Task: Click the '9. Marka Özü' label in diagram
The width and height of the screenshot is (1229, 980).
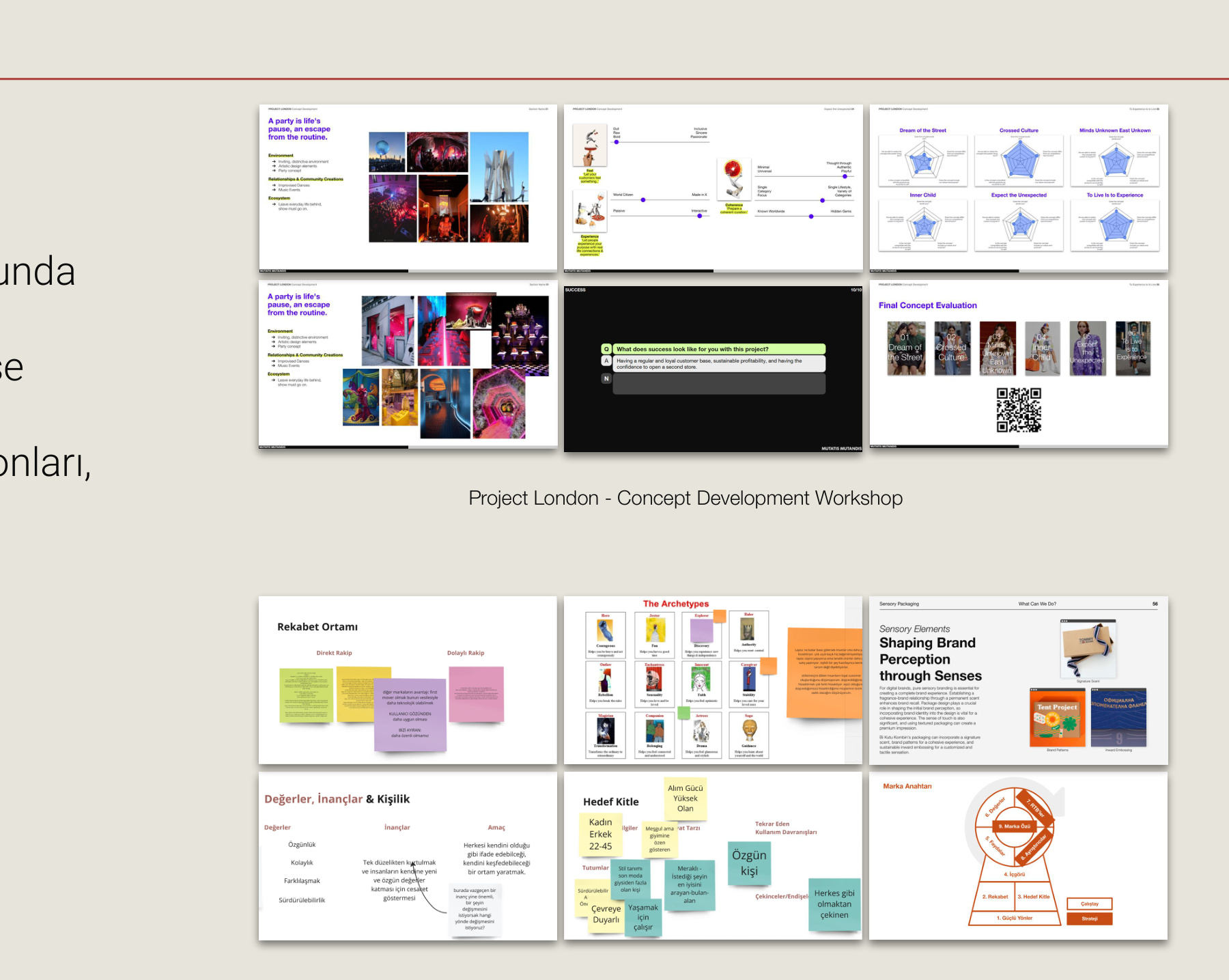Action: click(x=1014, y=826)
